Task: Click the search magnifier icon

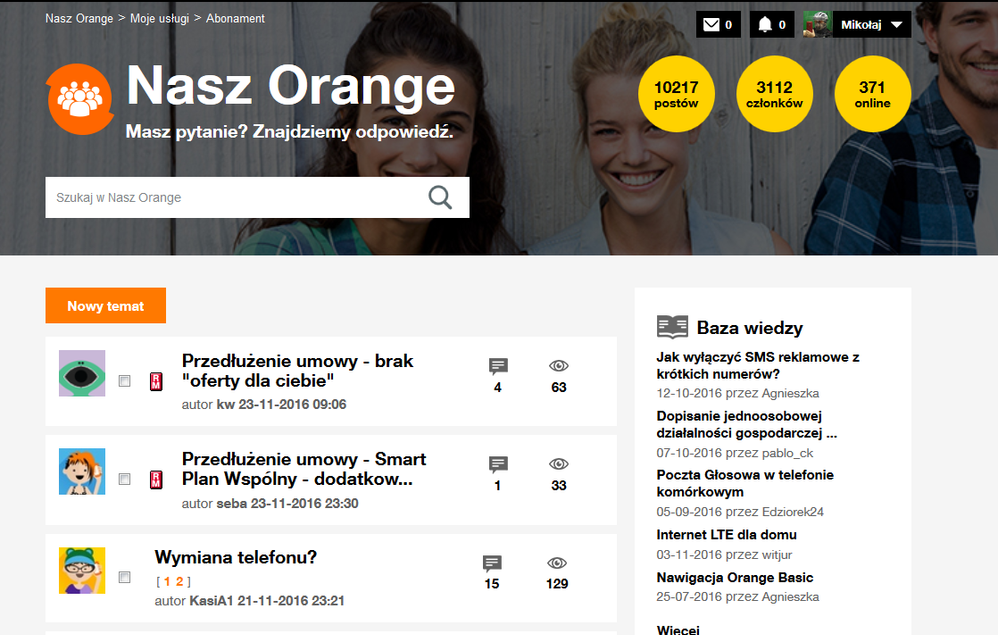Action: click(x=440, y=197)
